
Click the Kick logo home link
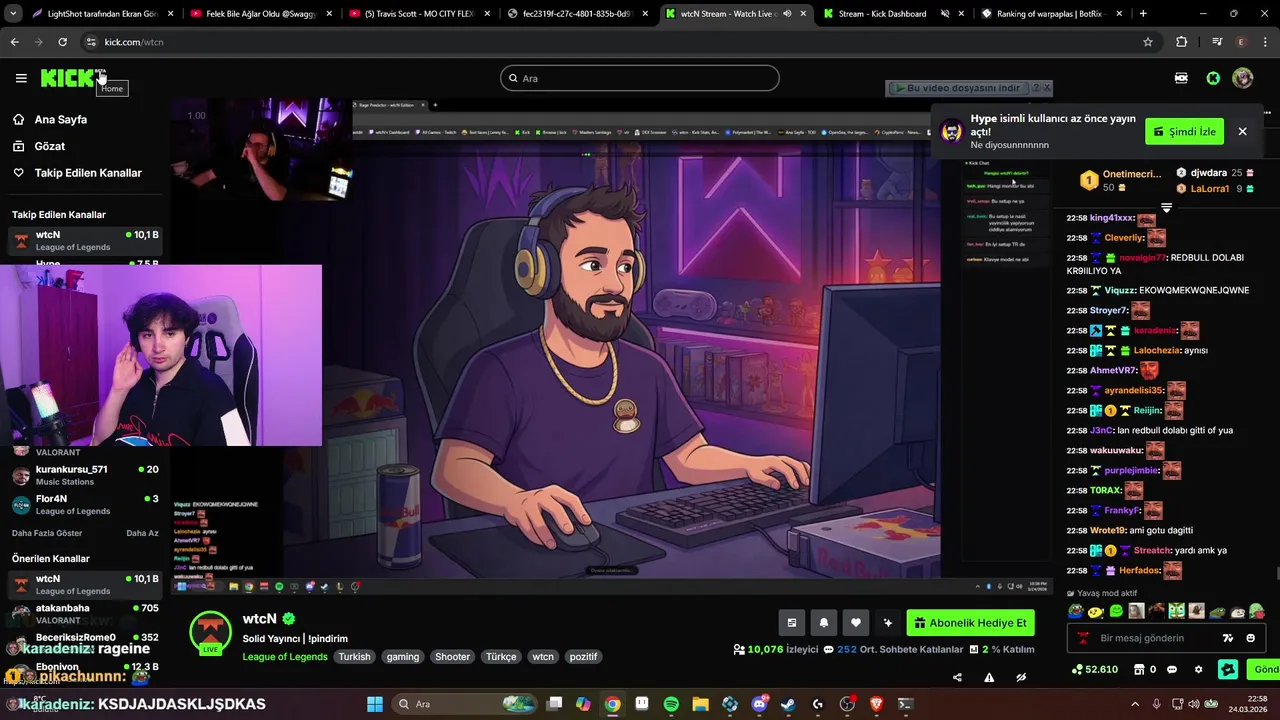pos(68,78)
